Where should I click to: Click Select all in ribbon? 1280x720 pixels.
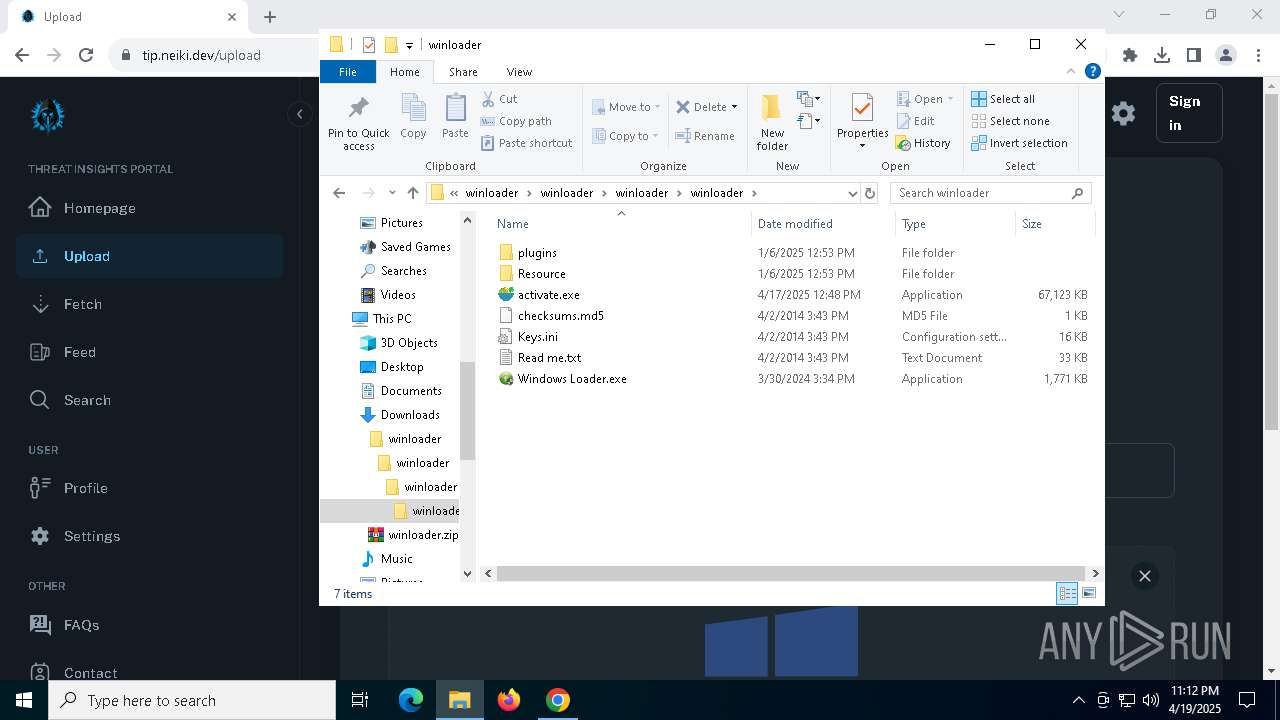click(x=1003, y=99)
